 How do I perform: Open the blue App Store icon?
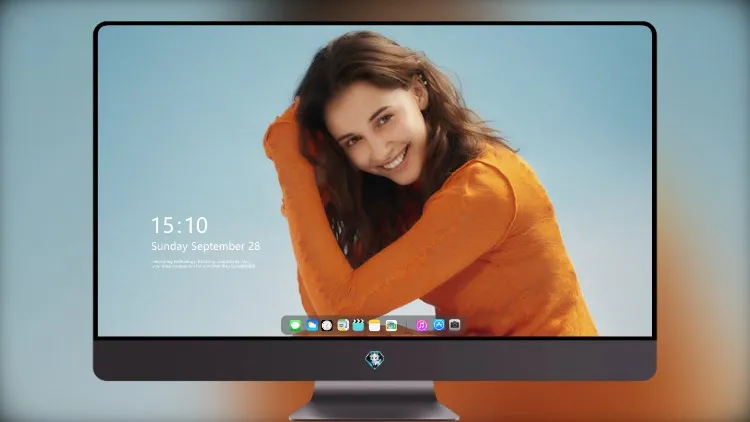click(439, 325)
